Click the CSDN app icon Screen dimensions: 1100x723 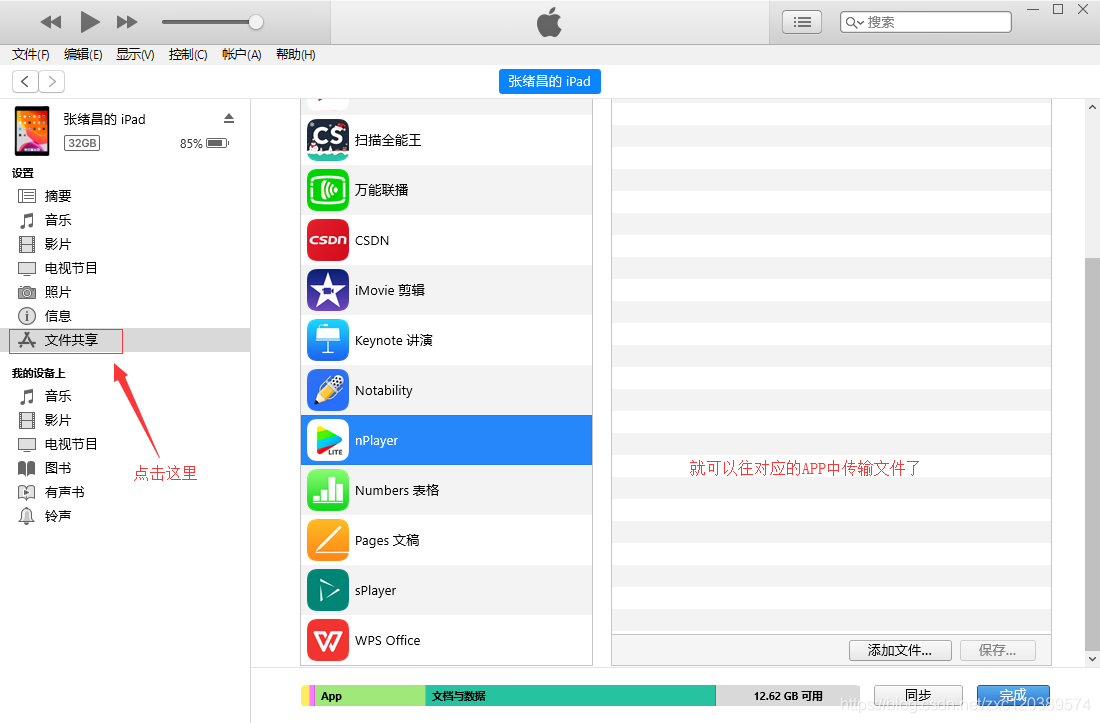tap(328, 240)
